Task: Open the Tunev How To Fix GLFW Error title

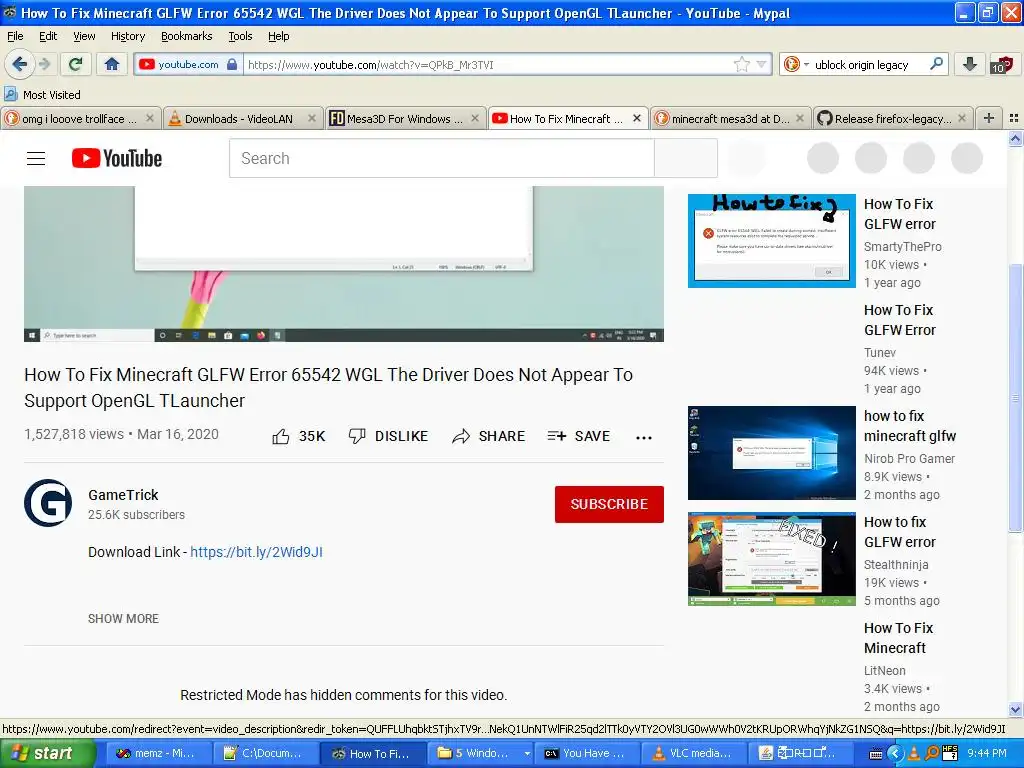Action: (900, 320)
